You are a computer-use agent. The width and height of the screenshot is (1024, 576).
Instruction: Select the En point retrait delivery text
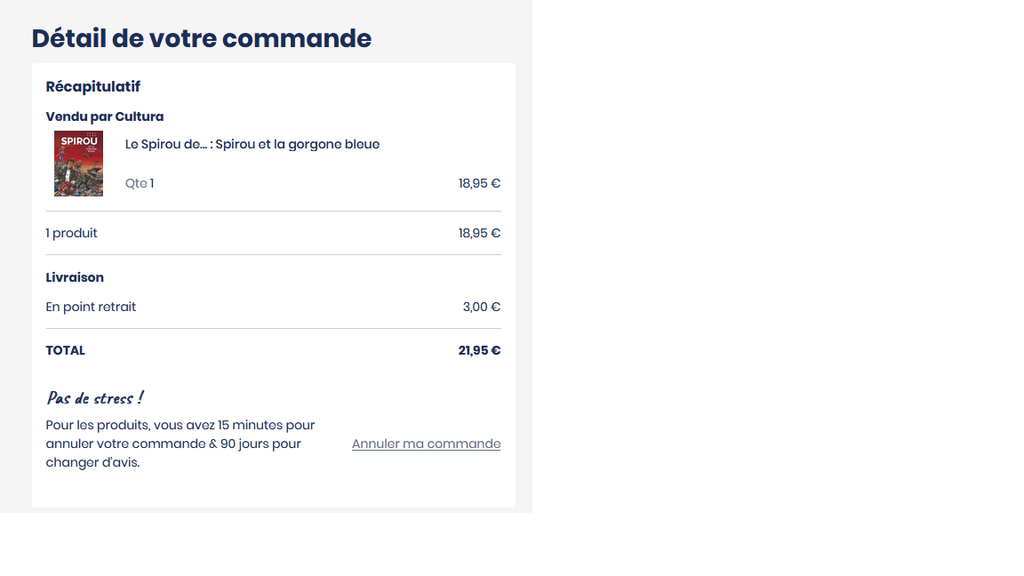[91, 307]
